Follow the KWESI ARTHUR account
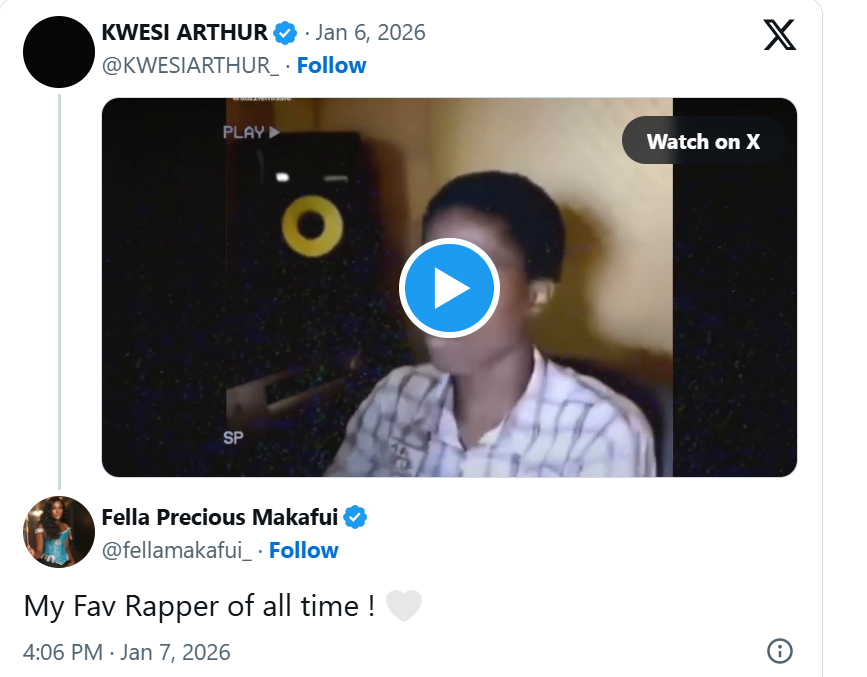 pos(332,66)
